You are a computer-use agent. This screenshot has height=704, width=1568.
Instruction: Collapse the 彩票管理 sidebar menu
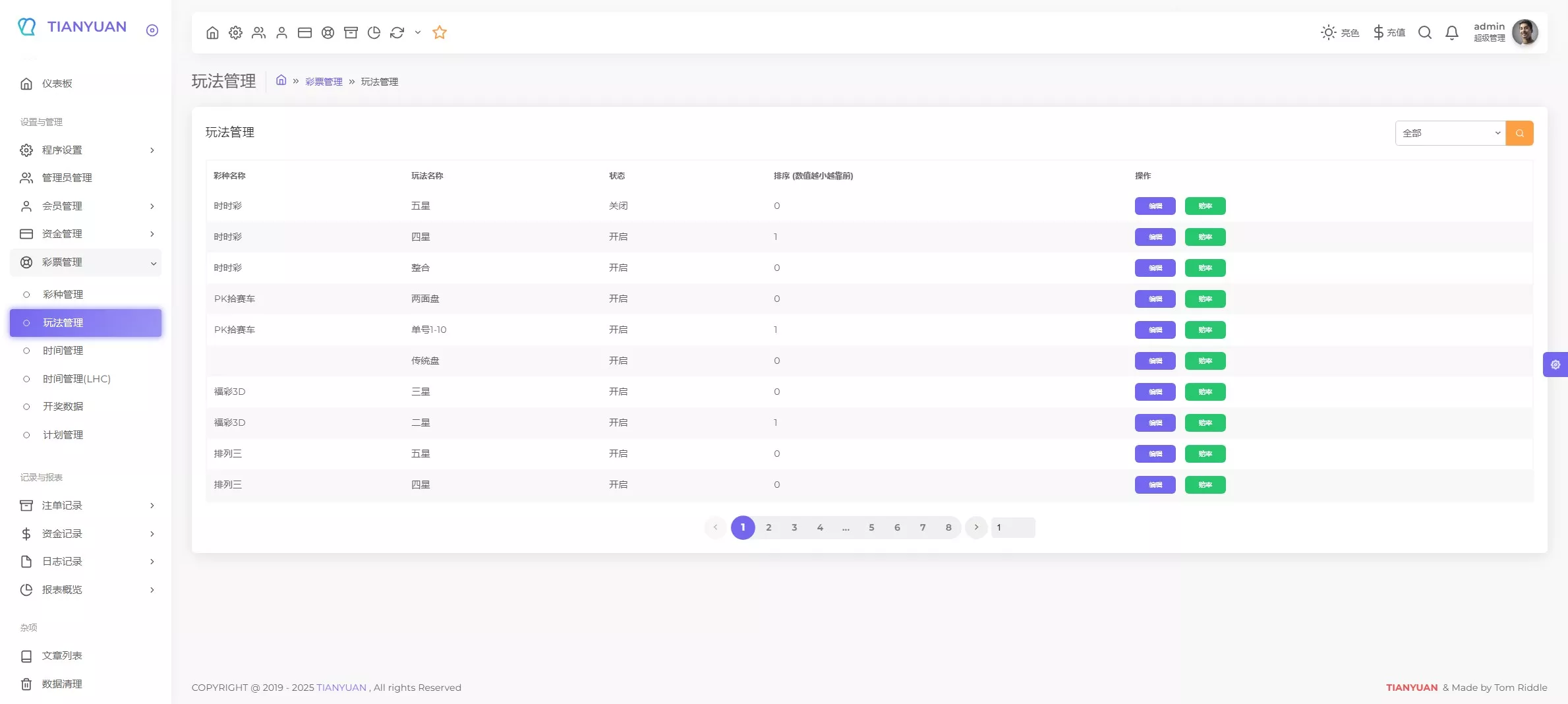click(86, 262)
